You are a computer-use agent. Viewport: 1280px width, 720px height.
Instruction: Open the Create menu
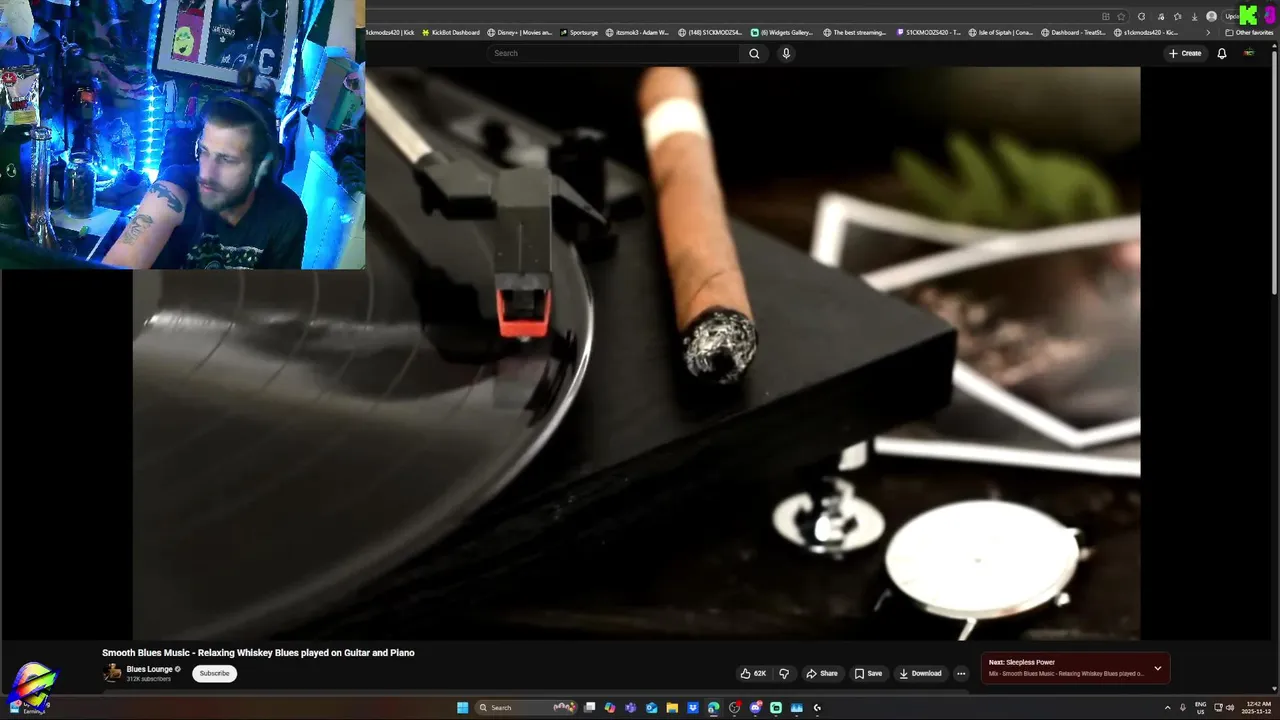tap(1185, 53)
